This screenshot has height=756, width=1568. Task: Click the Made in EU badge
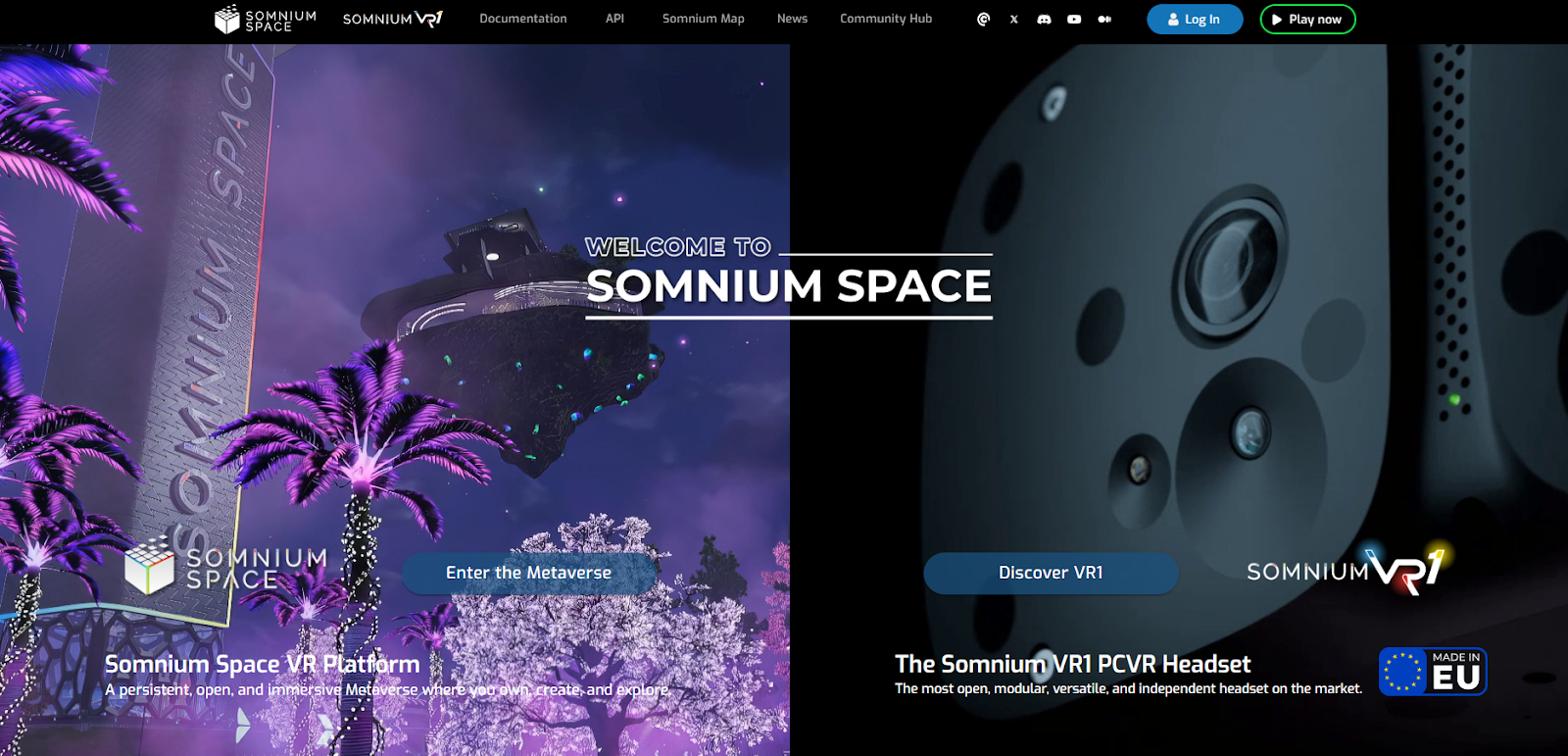pos(1433,672)
